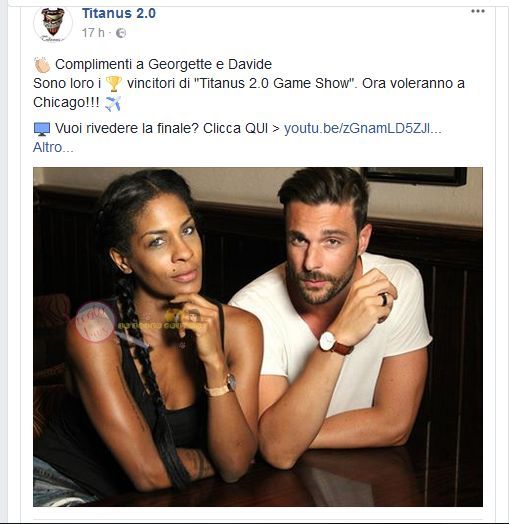Open the Titanus 2.0 profile avatar
Screen dimensions: 509x524
click(53, 24)
